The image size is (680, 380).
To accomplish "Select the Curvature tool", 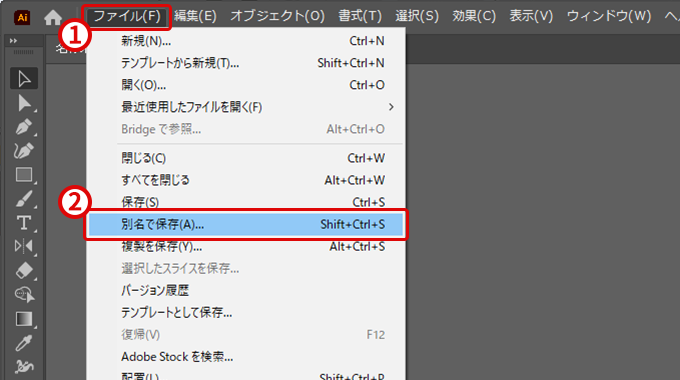I will pyautogui.click(x=24, y=151).
